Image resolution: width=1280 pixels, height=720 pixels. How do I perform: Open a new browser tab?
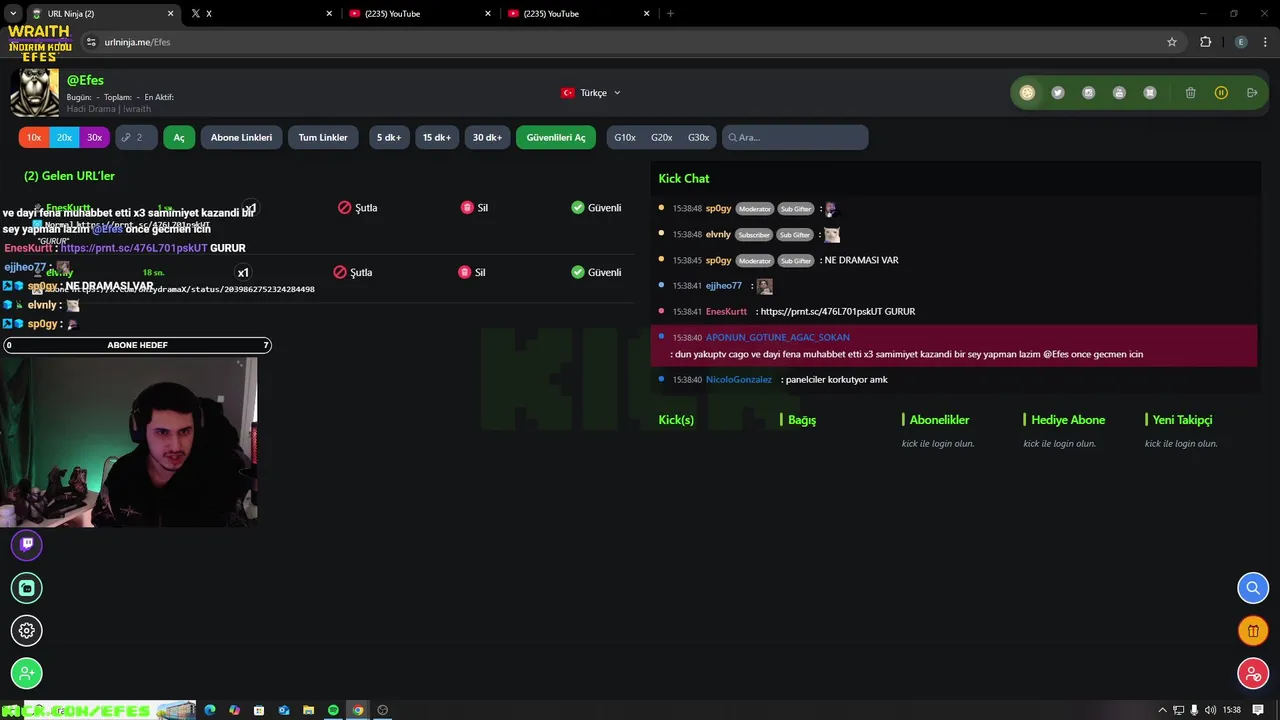(670, 14)
